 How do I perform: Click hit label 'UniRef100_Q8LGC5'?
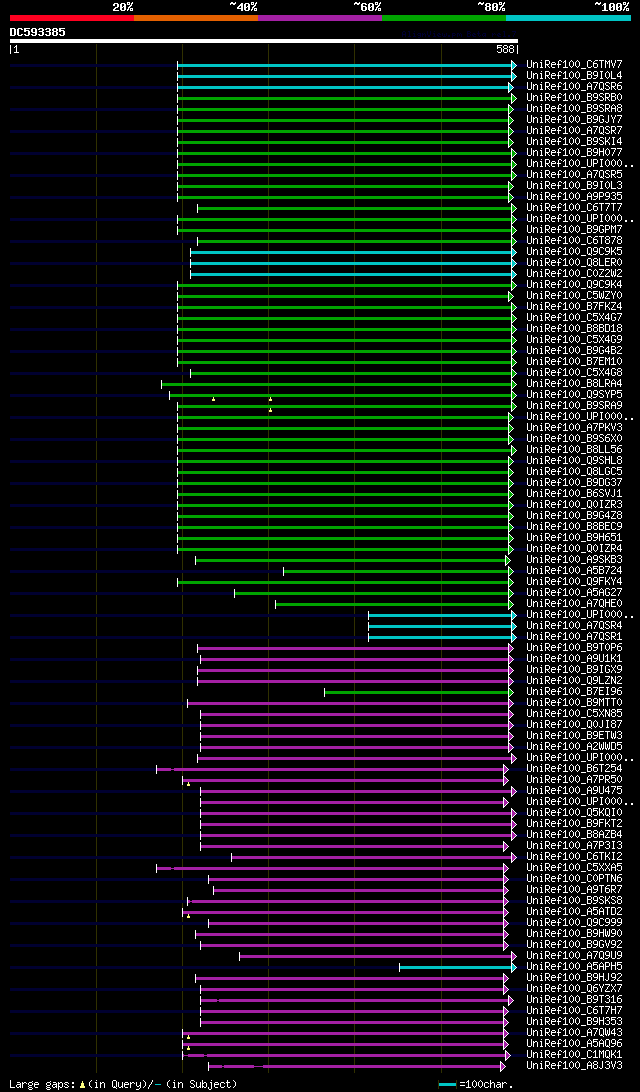pyautogui.click(x=574, y=472)
